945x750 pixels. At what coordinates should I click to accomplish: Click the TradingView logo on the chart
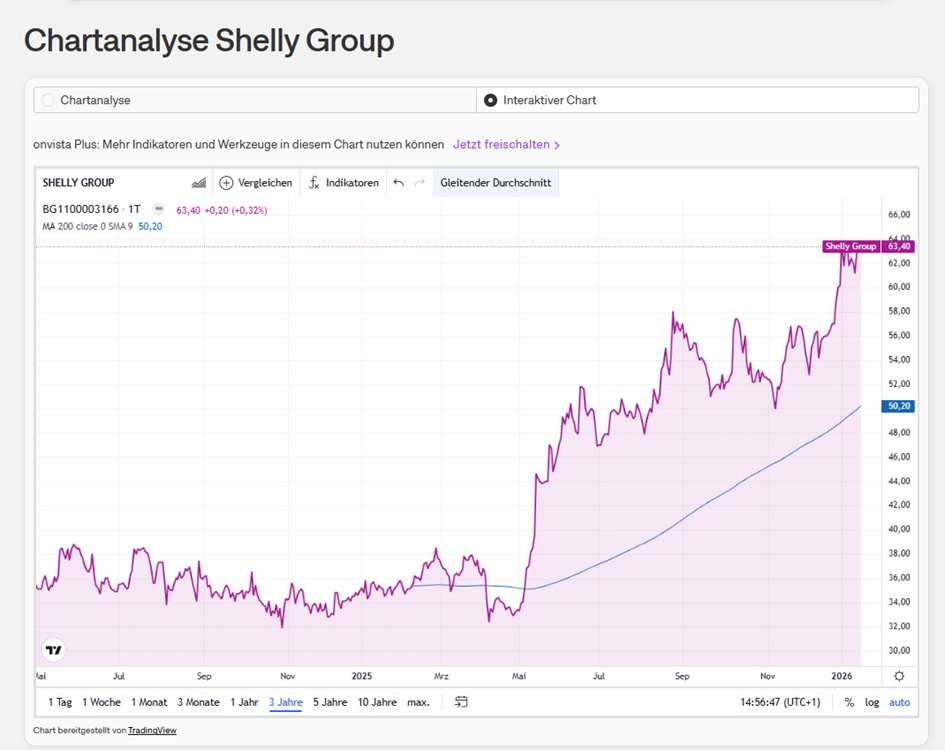click(54, 650)
